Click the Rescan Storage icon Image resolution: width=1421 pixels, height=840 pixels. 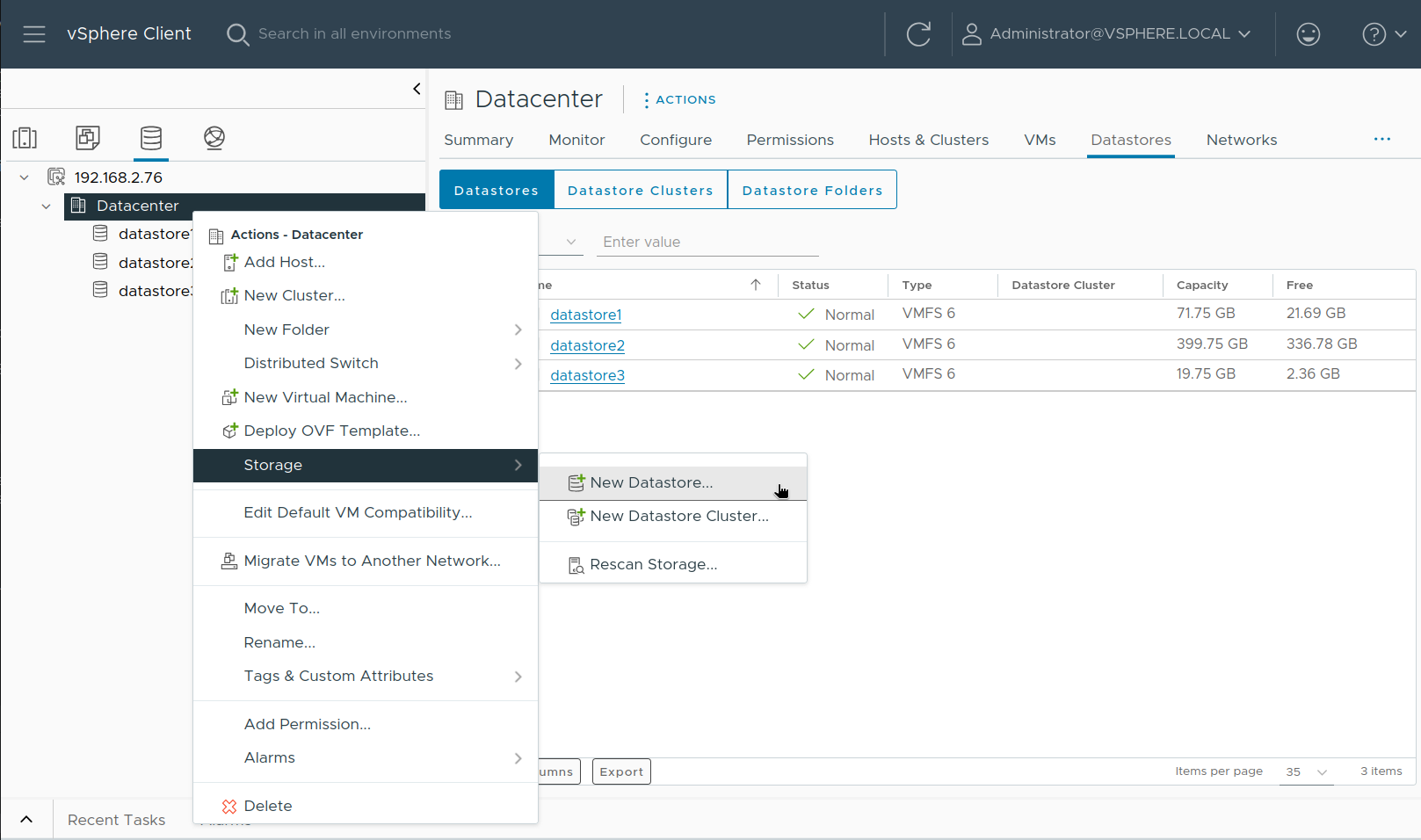(576, 565)
